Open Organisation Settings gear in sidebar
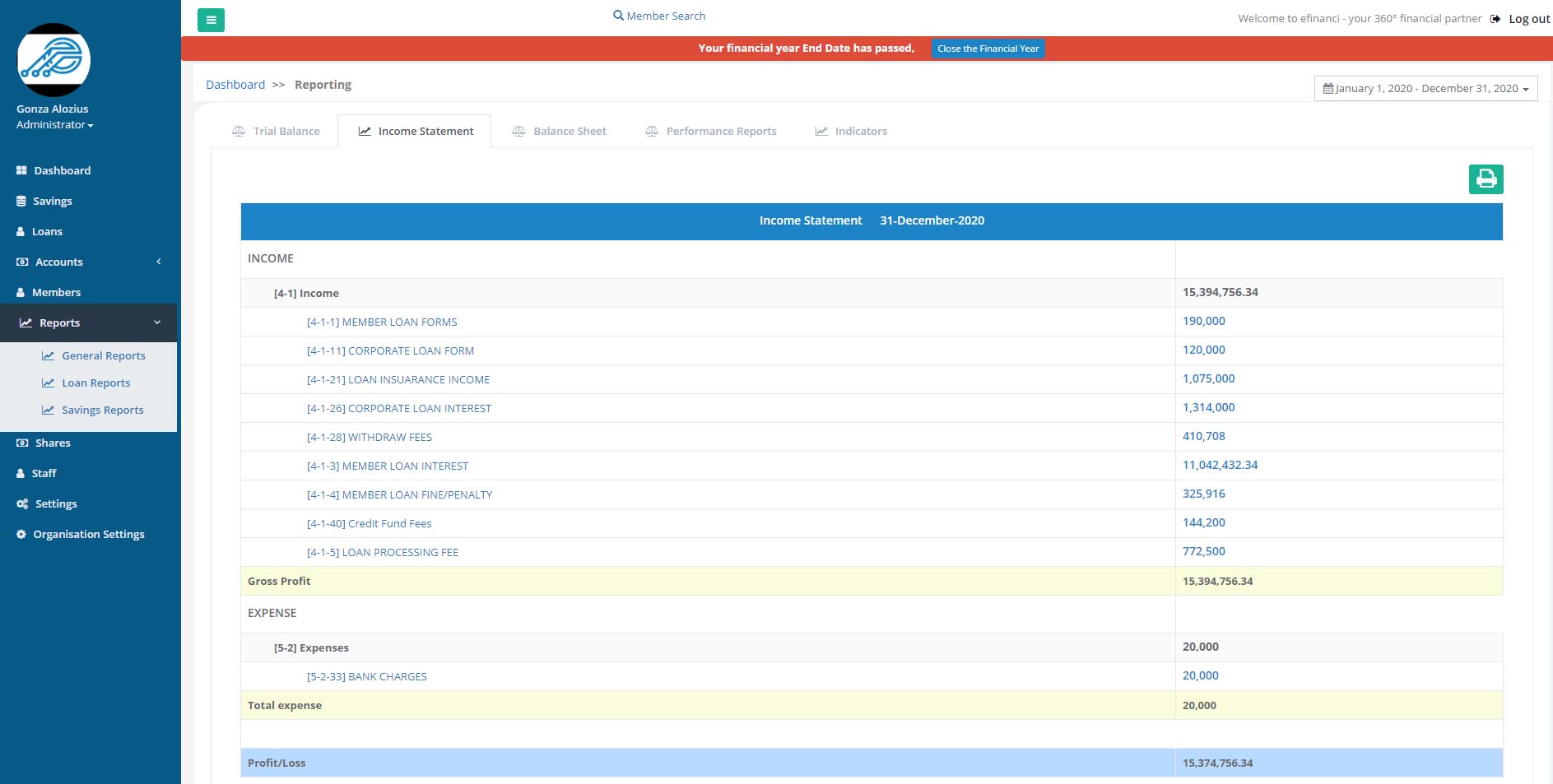 pyautogui.click(x=21, y=534)
